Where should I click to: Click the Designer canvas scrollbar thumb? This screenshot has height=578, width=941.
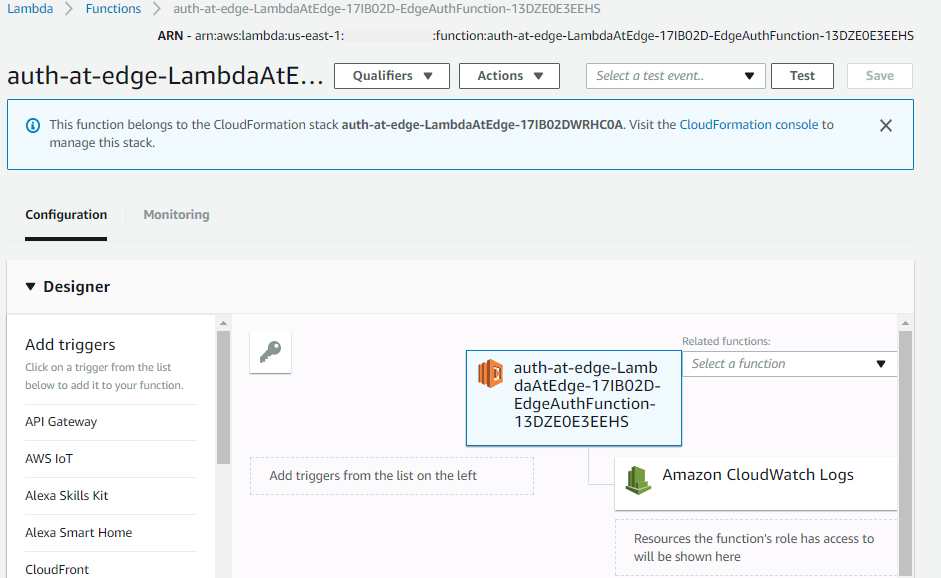905,453
